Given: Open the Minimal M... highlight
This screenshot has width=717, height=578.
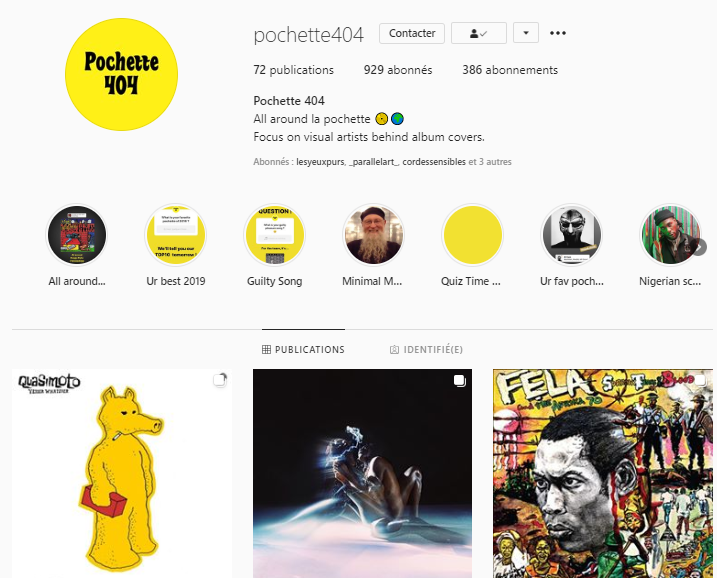Looking at the screenshot, I should pos(373,235).
